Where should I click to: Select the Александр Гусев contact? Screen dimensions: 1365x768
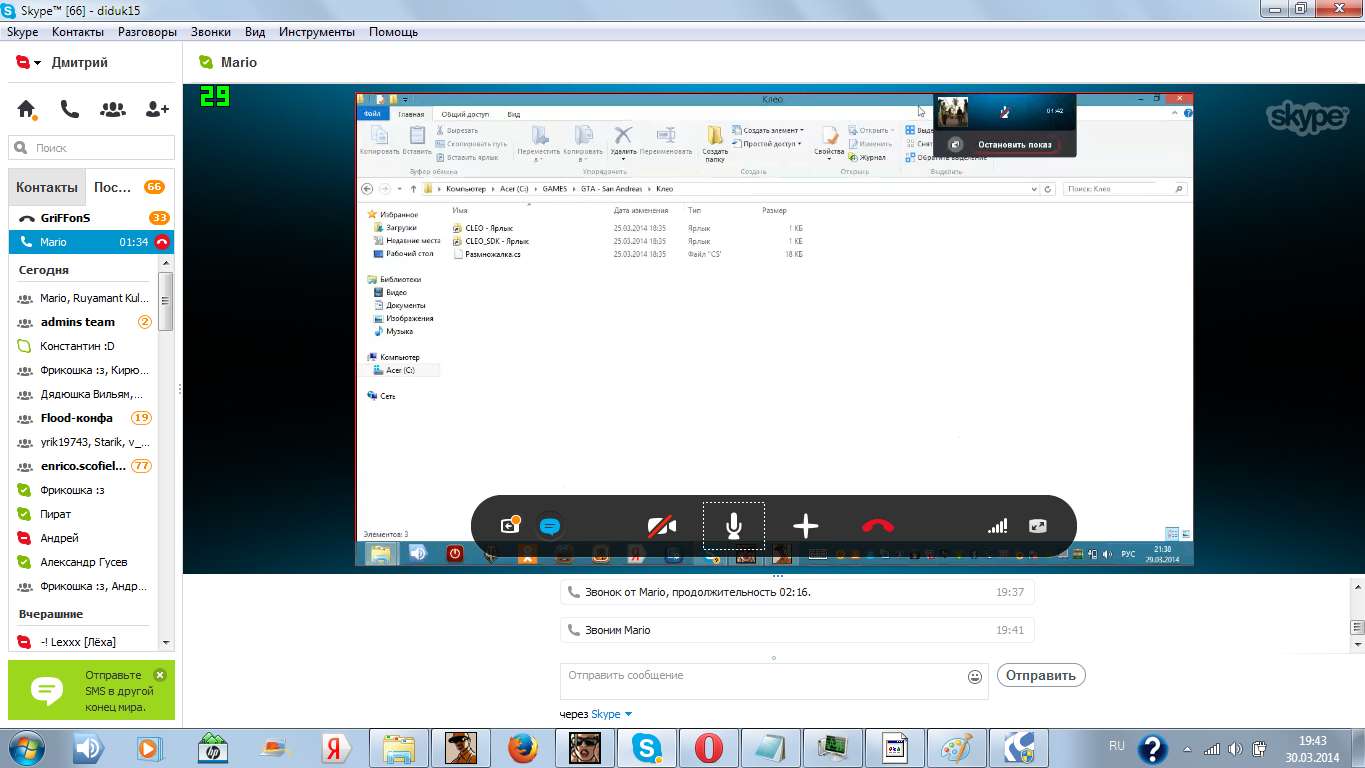[84, 562]
